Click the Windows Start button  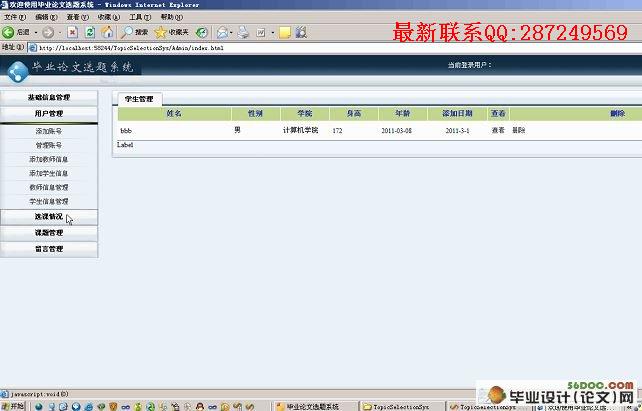13,406
